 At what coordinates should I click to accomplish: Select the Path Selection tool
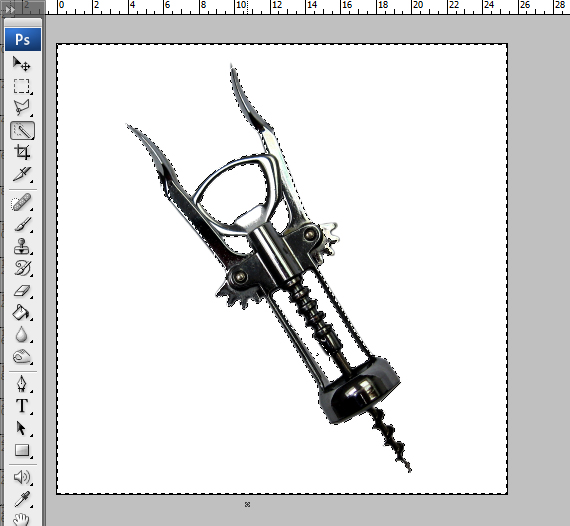click(x=22, y=428)
